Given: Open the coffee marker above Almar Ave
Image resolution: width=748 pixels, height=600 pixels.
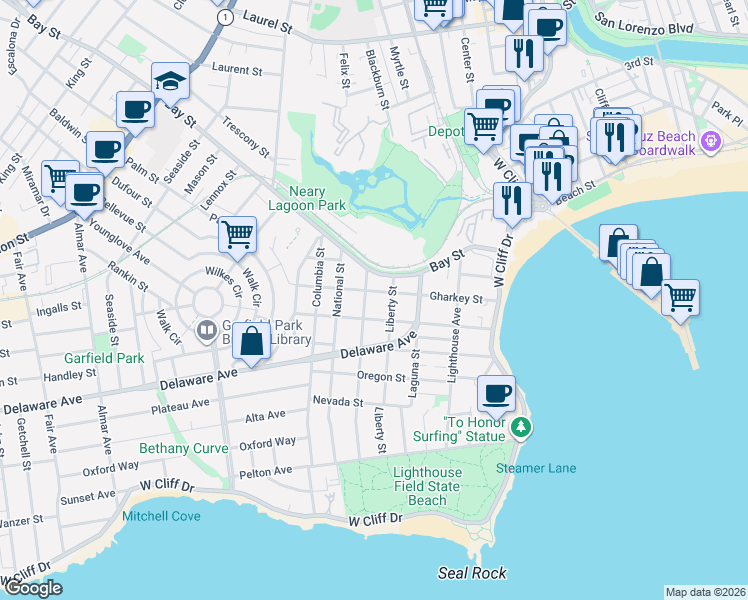Looking at the screenshot, I should (x=84, y=193).
